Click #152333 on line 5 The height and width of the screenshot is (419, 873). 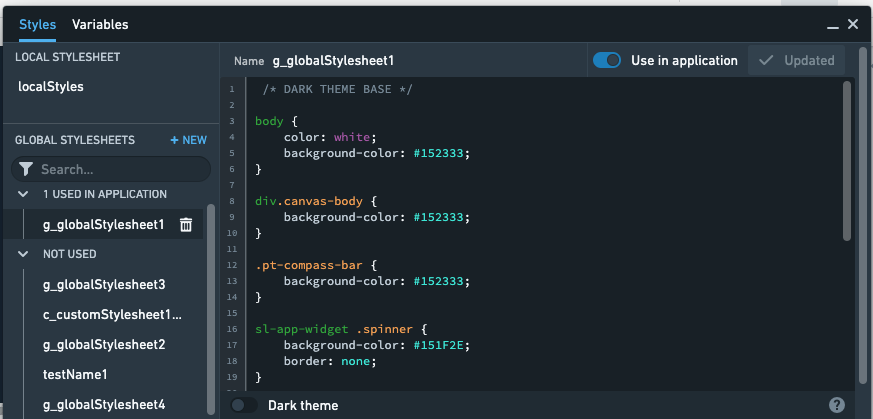(439, 153)
